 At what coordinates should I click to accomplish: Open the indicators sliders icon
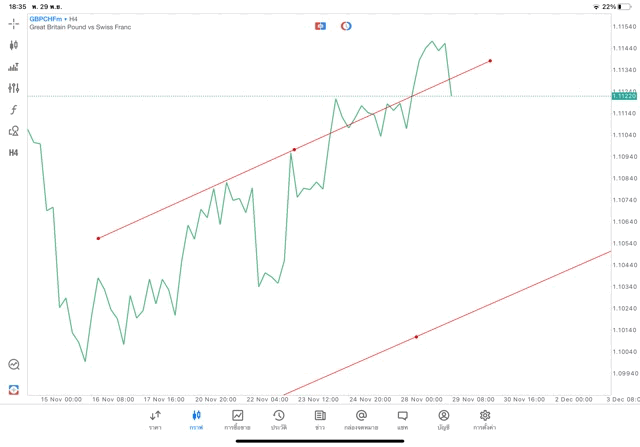14,88
